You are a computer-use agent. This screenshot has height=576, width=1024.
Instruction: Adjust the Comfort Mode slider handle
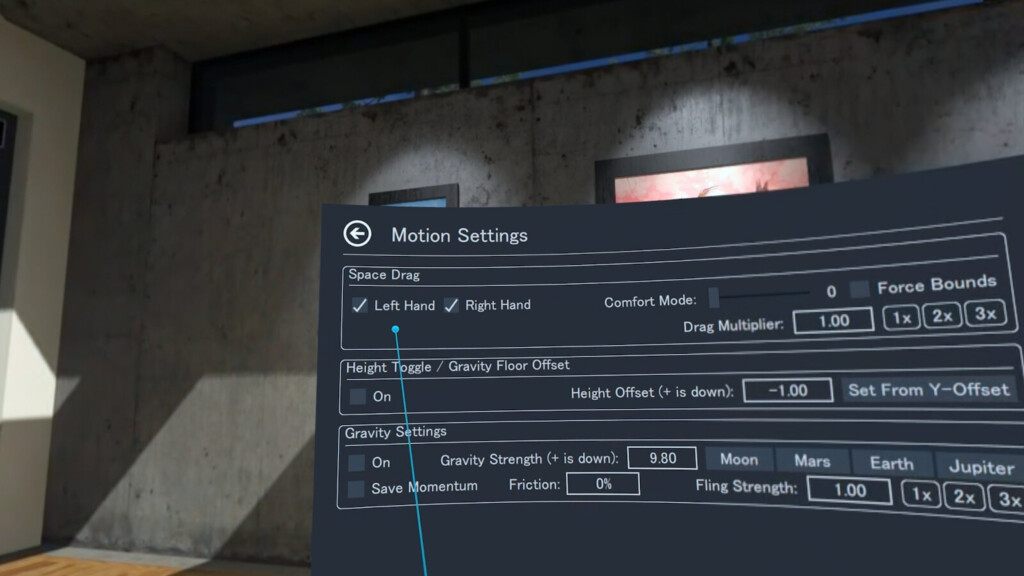(x=714, y=298)
